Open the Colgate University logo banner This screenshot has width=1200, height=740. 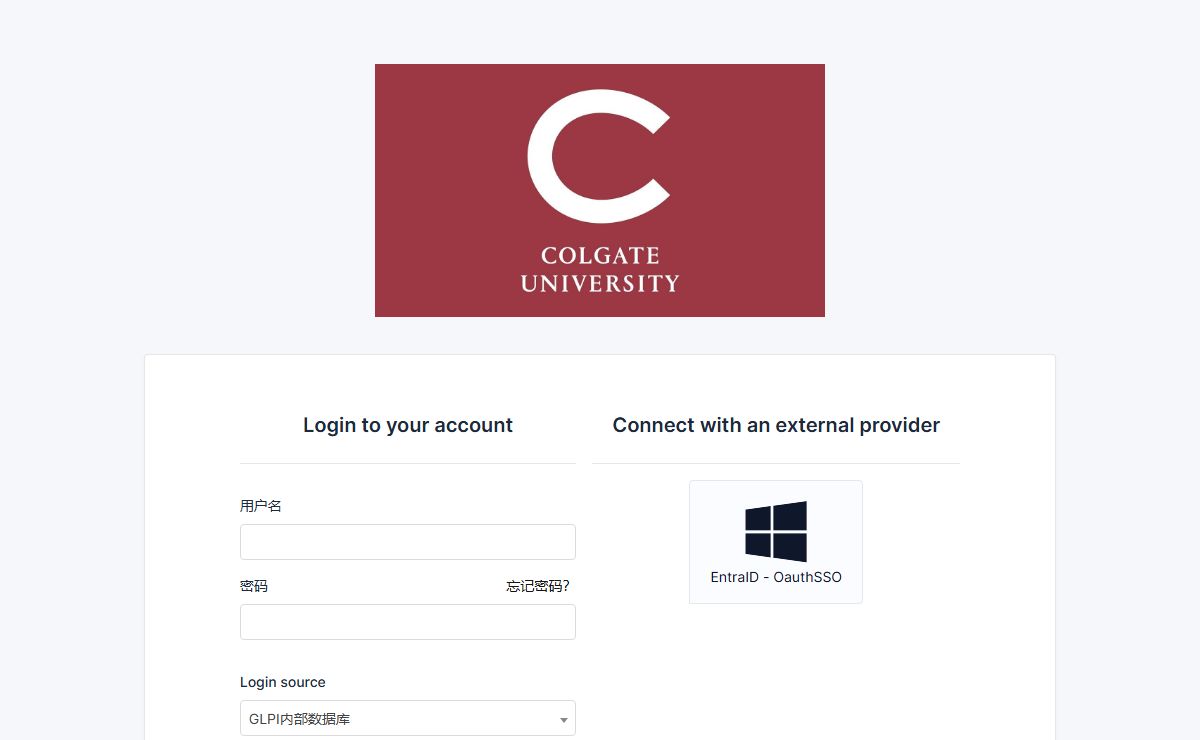(600, 190)
